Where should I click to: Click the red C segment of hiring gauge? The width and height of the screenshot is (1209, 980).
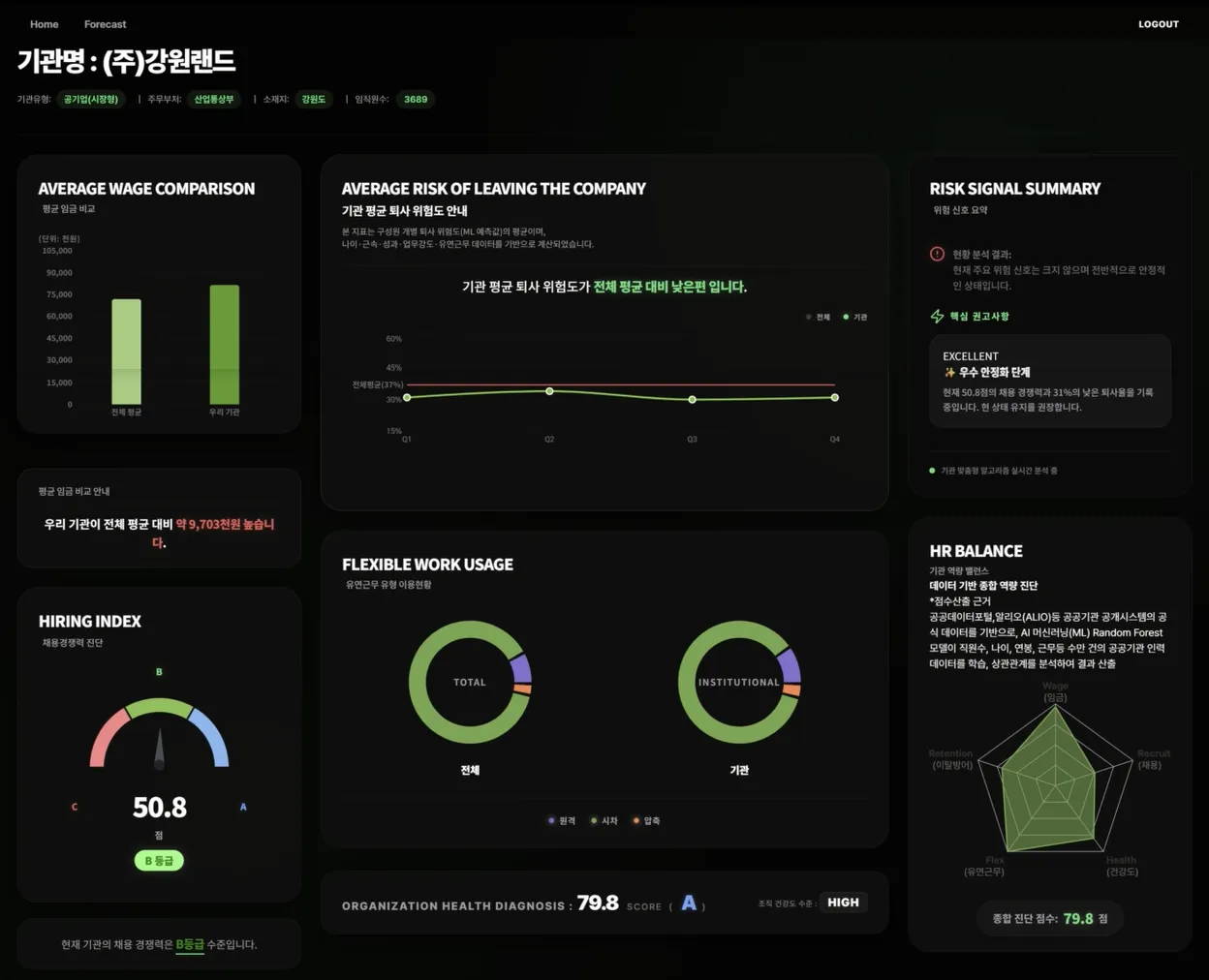(x=108, y=738)
